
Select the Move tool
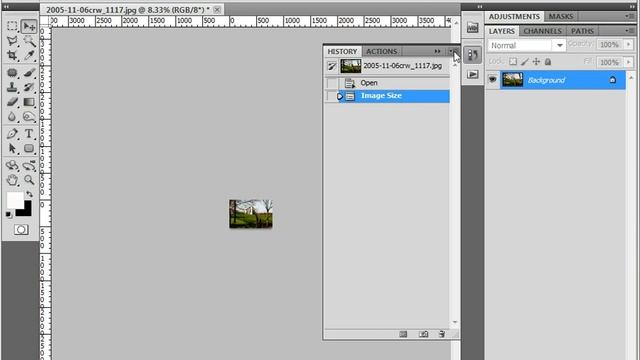pyautogui.click(x=29, y=26)
